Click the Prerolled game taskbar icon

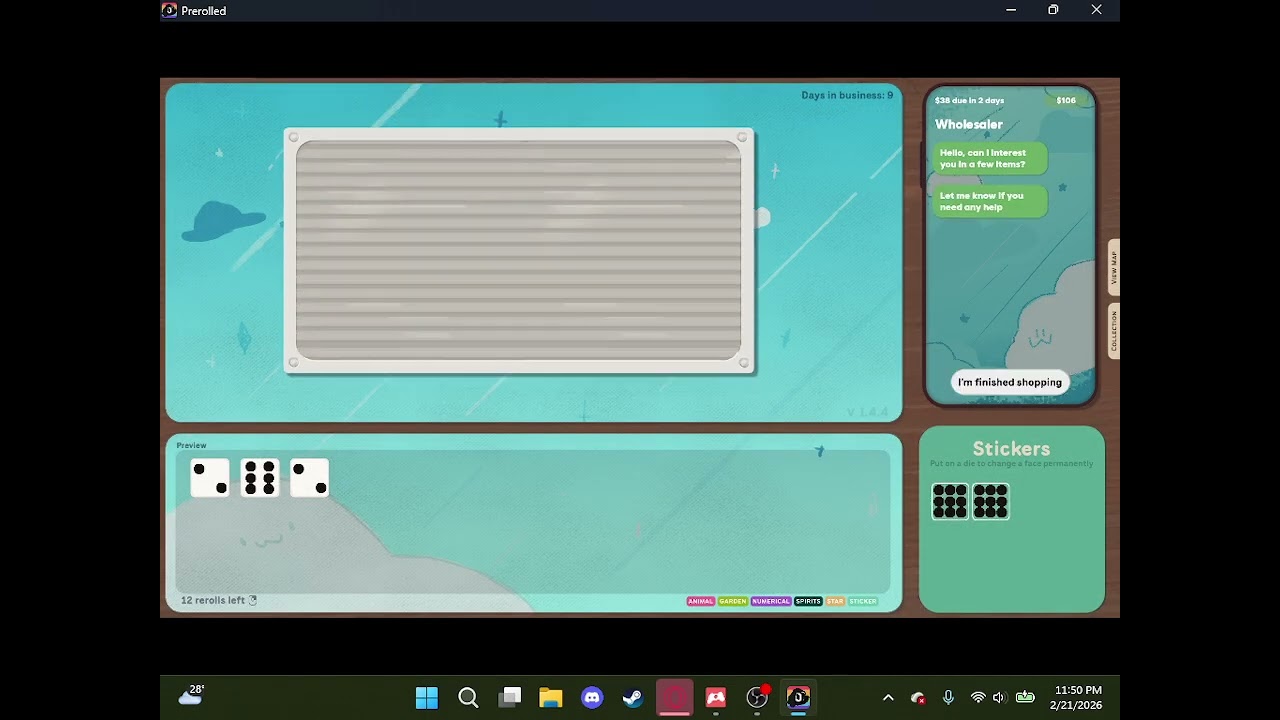pyautogui.click(x=798, y=697)
